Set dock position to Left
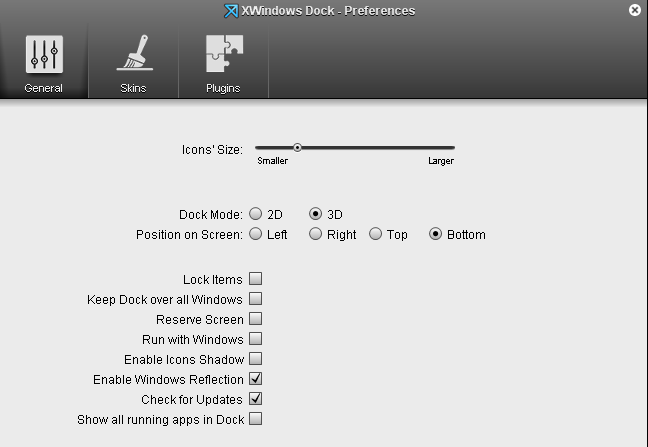 click(x=256, y=235)
